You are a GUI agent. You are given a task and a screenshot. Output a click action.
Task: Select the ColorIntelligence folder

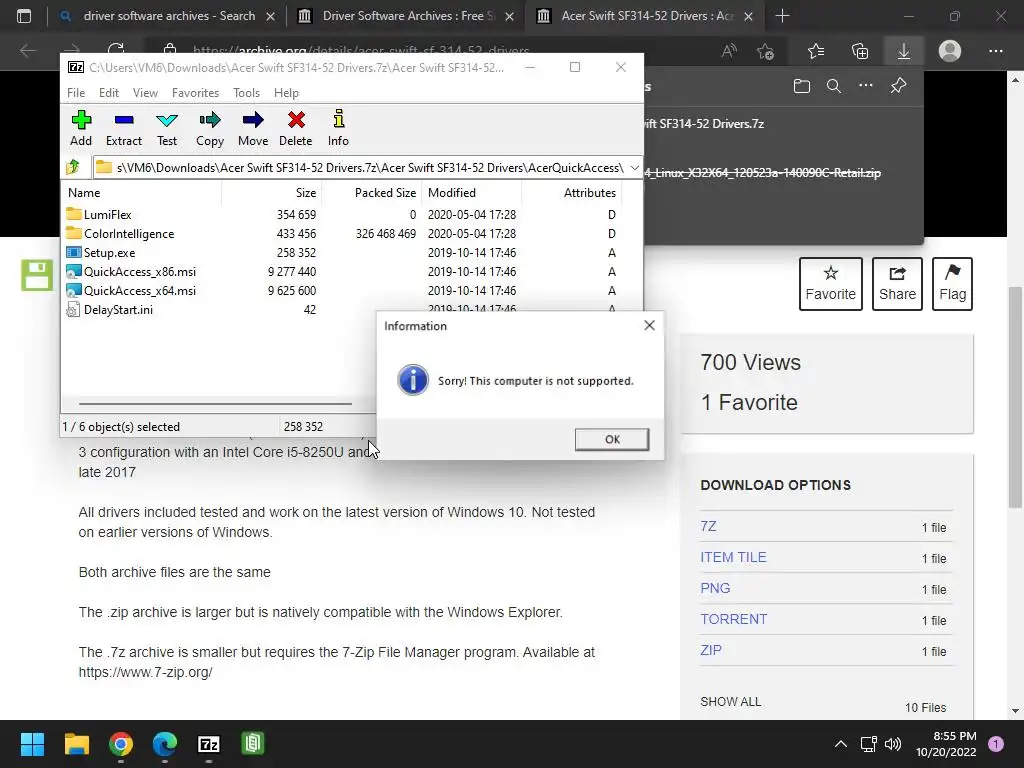click(120, 233)
